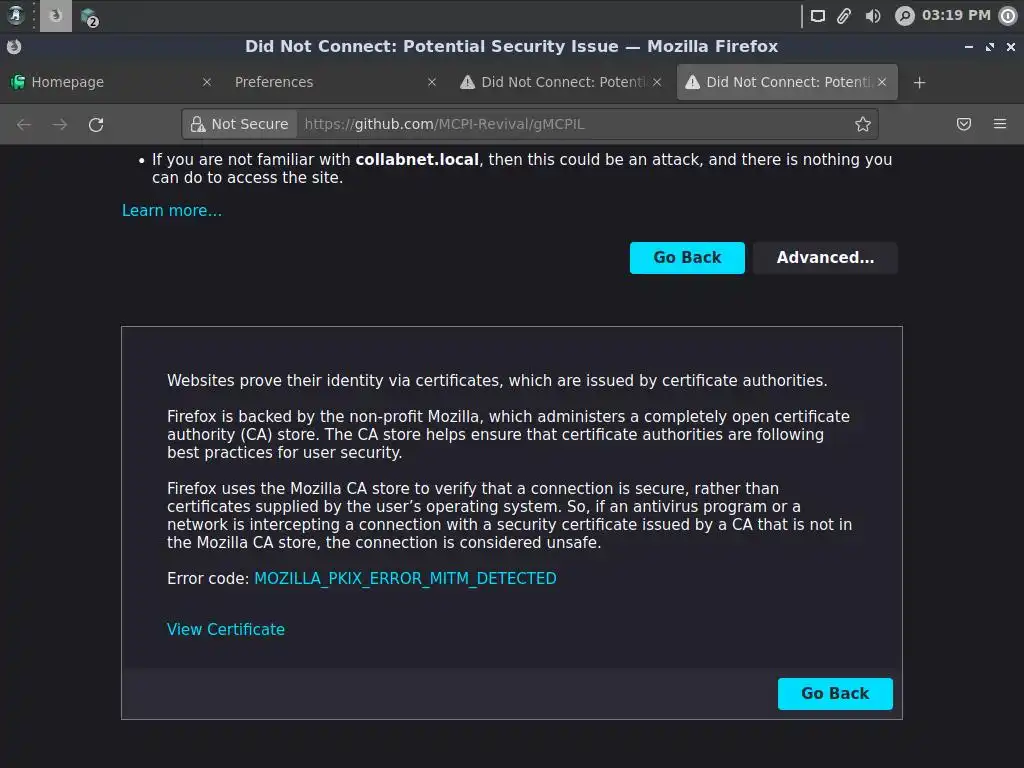The width and height of the screenshot is (1024, 768).
Task: Open the MOZILLA_PKIX_ERROR_MITM_DETECTED error code link
Action: 405,579
